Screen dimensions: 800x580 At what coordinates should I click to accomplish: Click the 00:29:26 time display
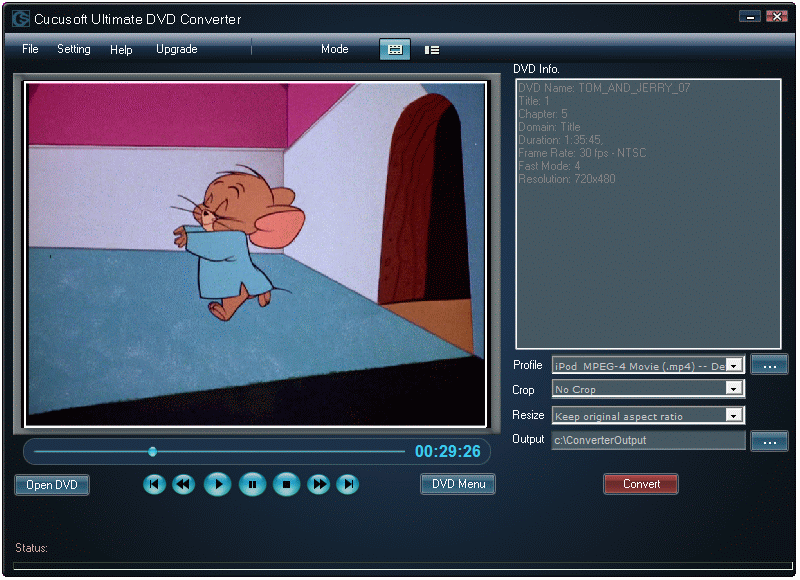[447, 451]
